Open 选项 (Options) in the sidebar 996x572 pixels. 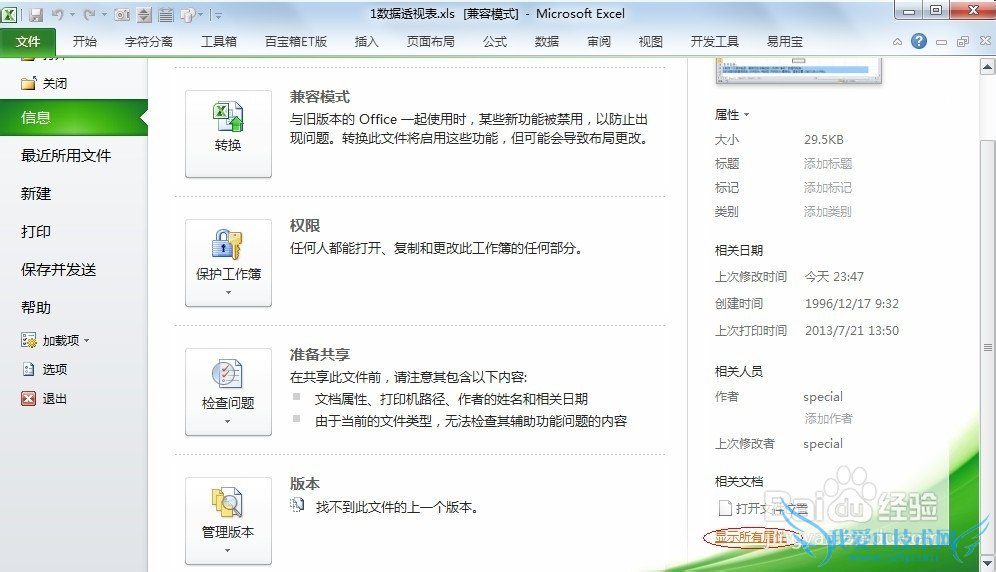coord(44,369)
